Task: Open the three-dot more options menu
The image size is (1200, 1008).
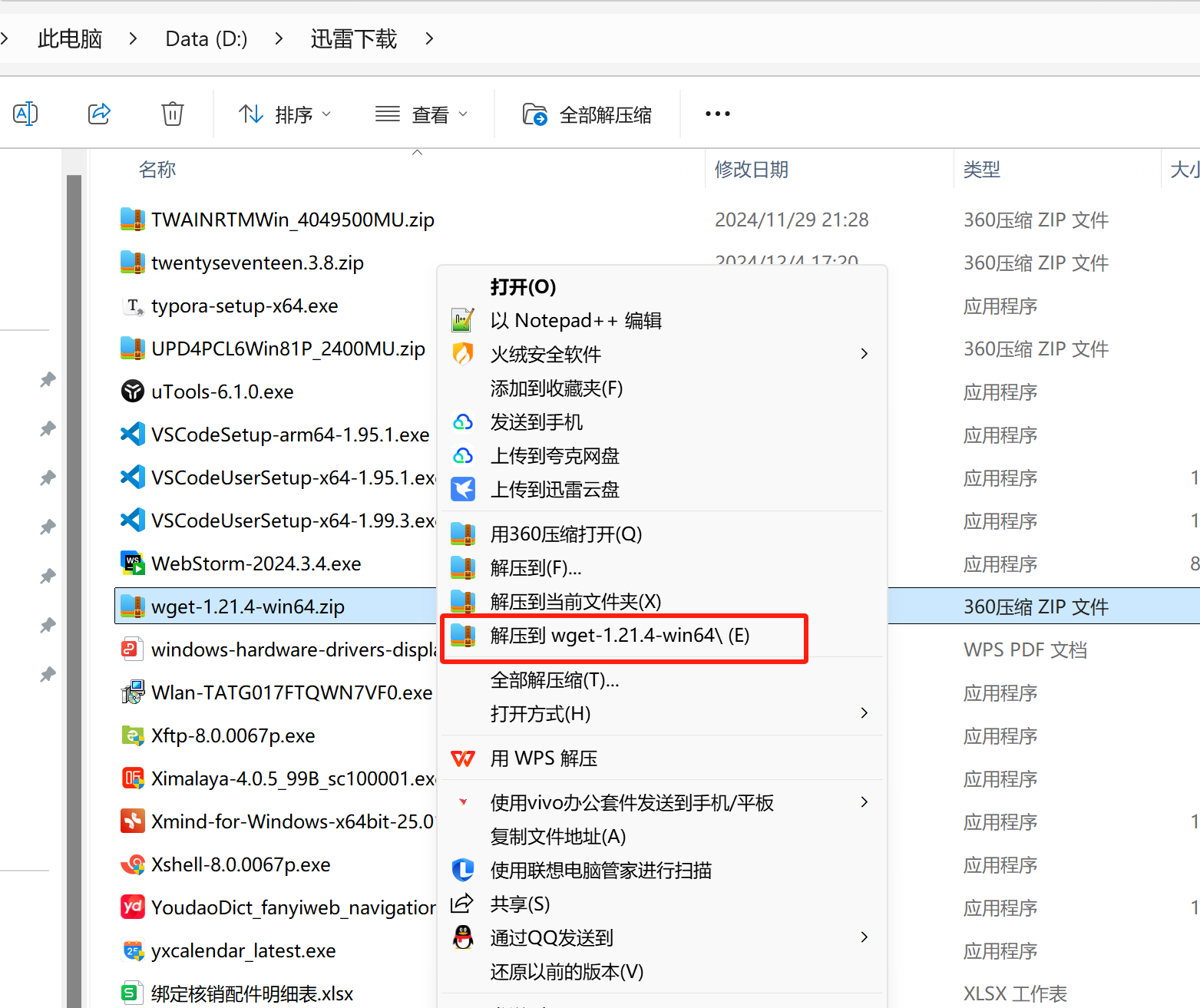Action: (x=718, y=114)
